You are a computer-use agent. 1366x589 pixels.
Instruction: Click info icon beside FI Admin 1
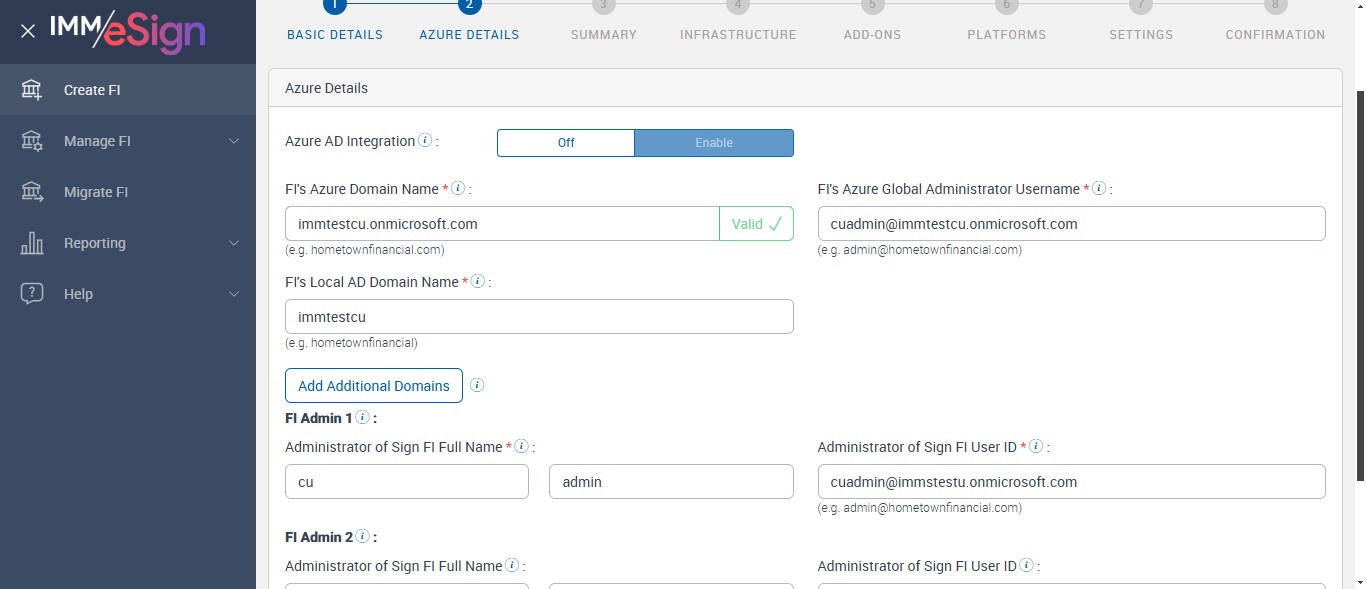pos(363,418)
